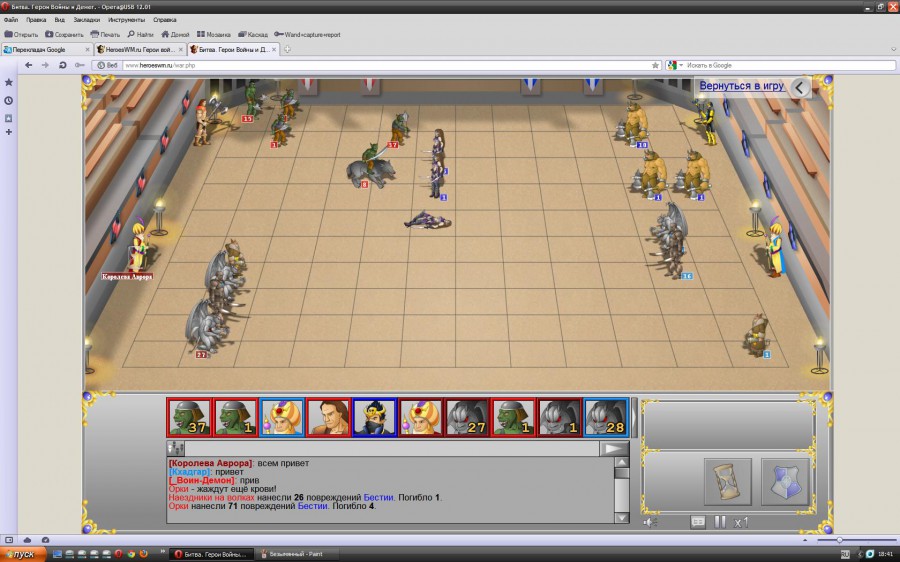Viewport: 900px width, 562px height.
Task: Click the chat send arrow button
Action: pos(614,448)
